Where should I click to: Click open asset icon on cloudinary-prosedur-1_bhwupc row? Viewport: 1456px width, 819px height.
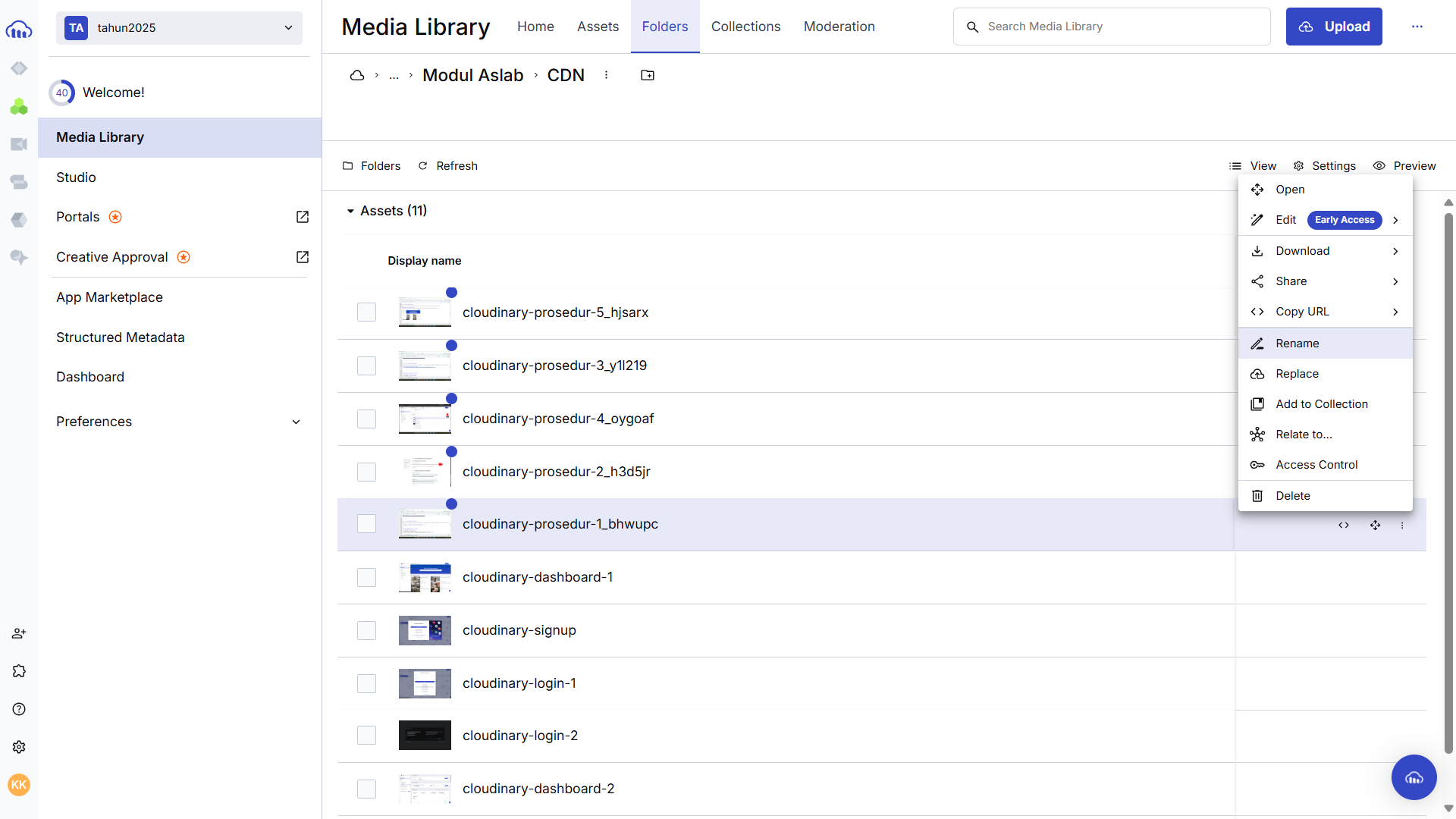pyautogui.click(x=1375, y=525)
